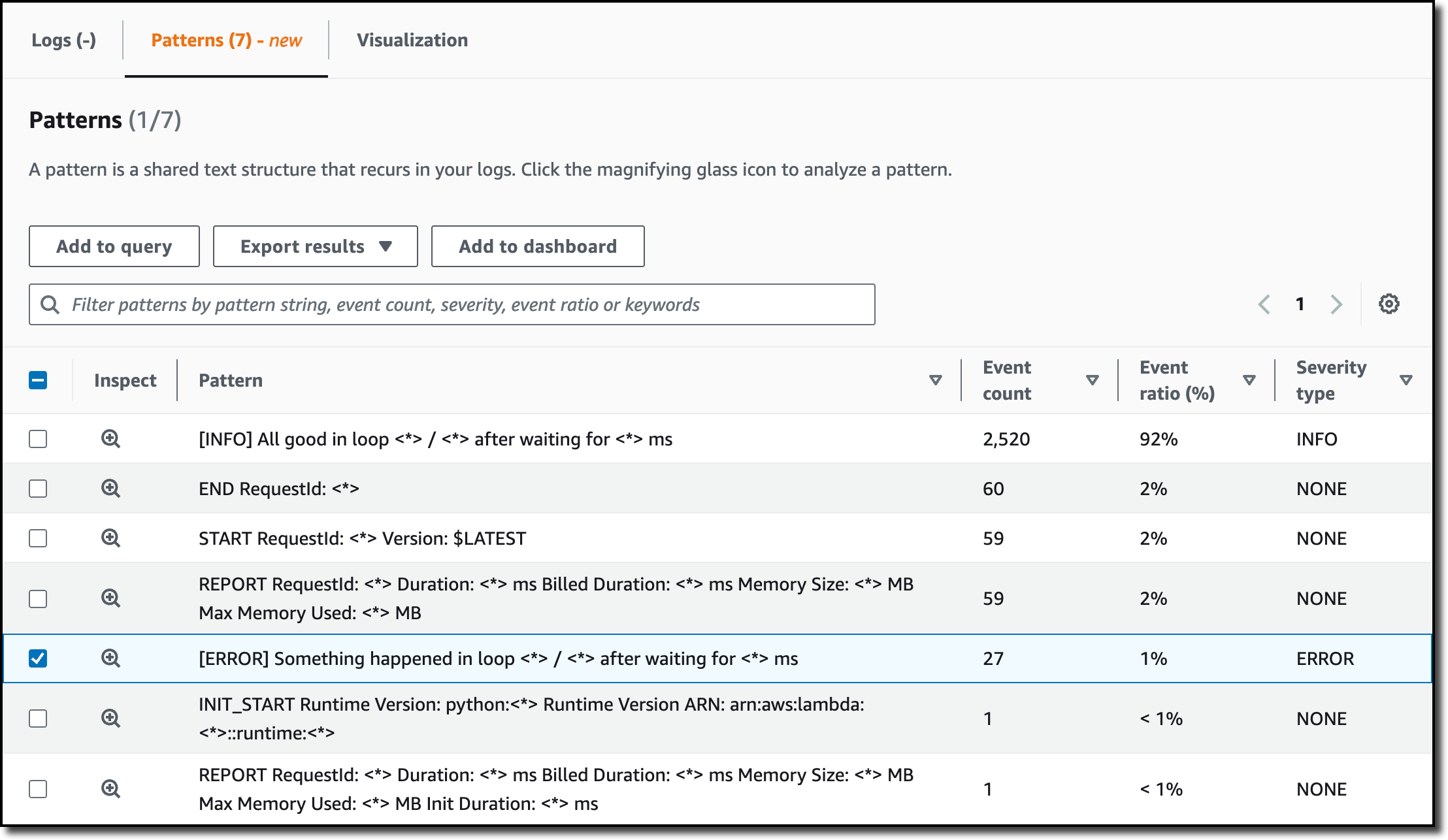Open the Export results dropdown
1448x840 pixels.
pos(315,246)
